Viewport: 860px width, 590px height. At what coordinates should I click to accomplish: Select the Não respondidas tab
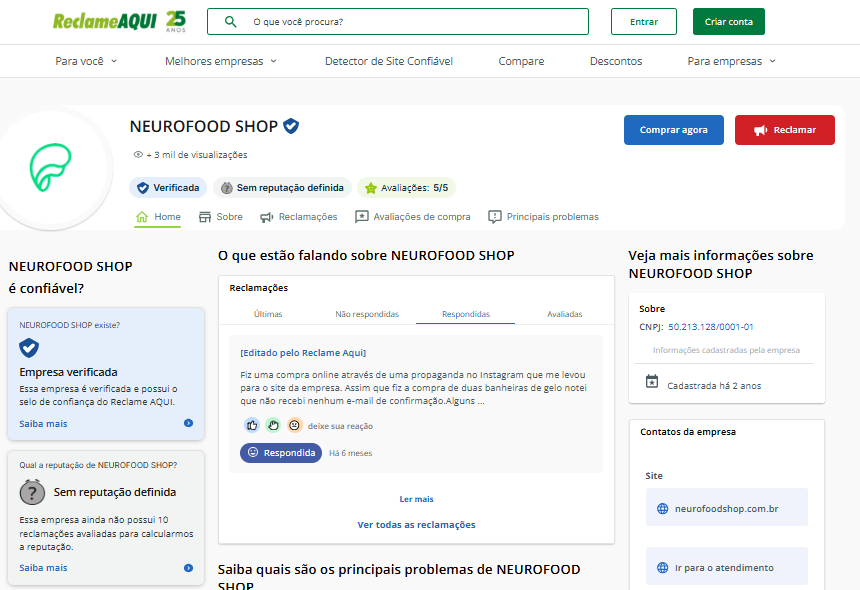(x=368, y=313)
